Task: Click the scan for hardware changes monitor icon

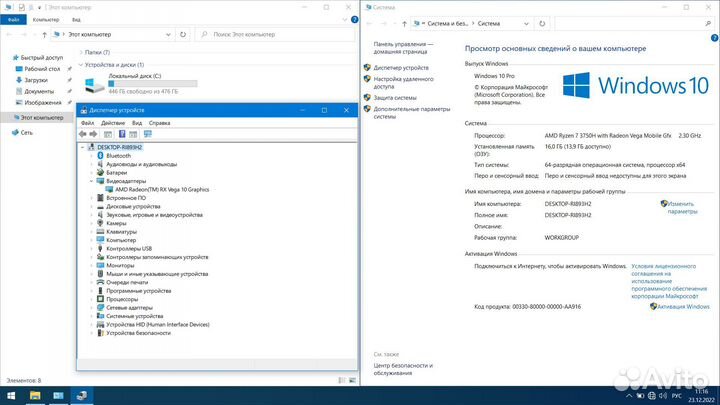Action: 149,133
